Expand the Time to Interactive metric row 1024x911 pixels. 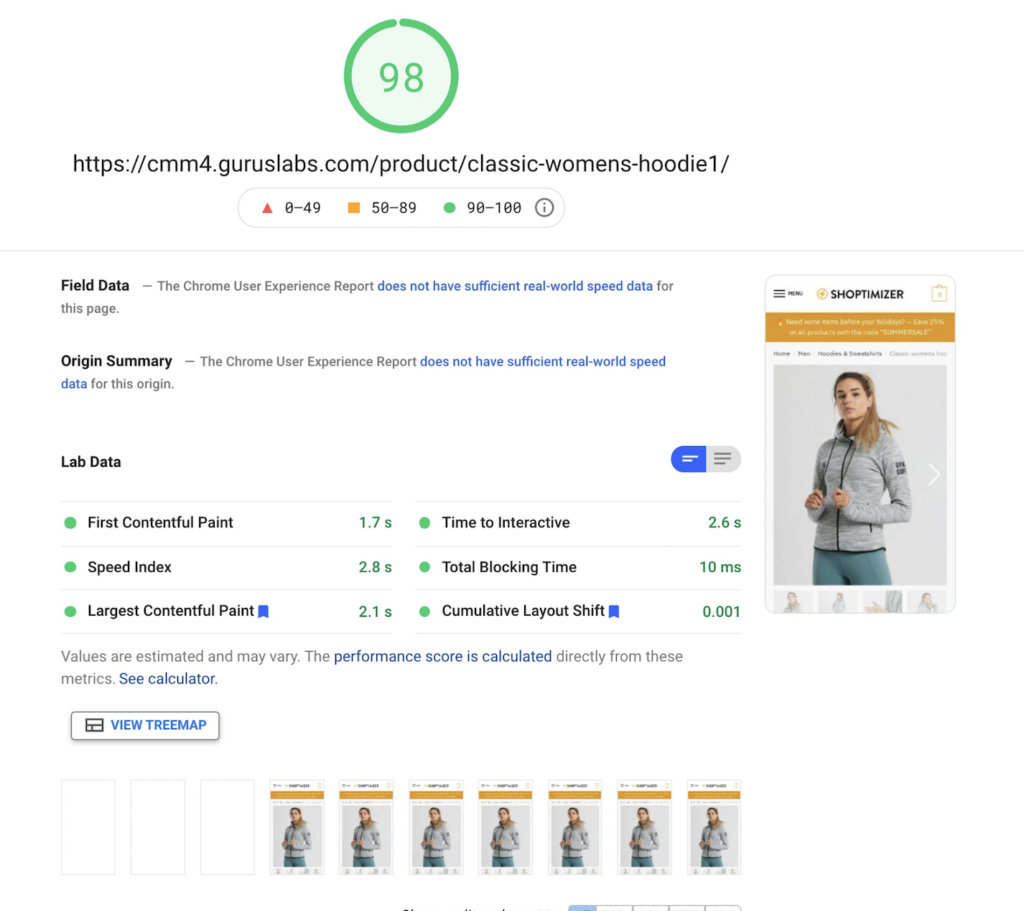point(579,522)
